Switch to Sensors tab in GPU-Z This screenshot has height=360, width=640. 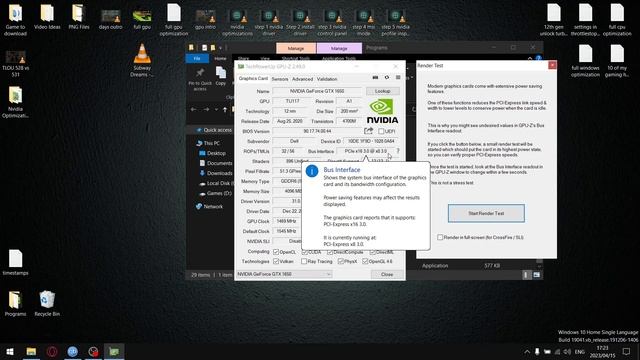click(x=280, y=79)
